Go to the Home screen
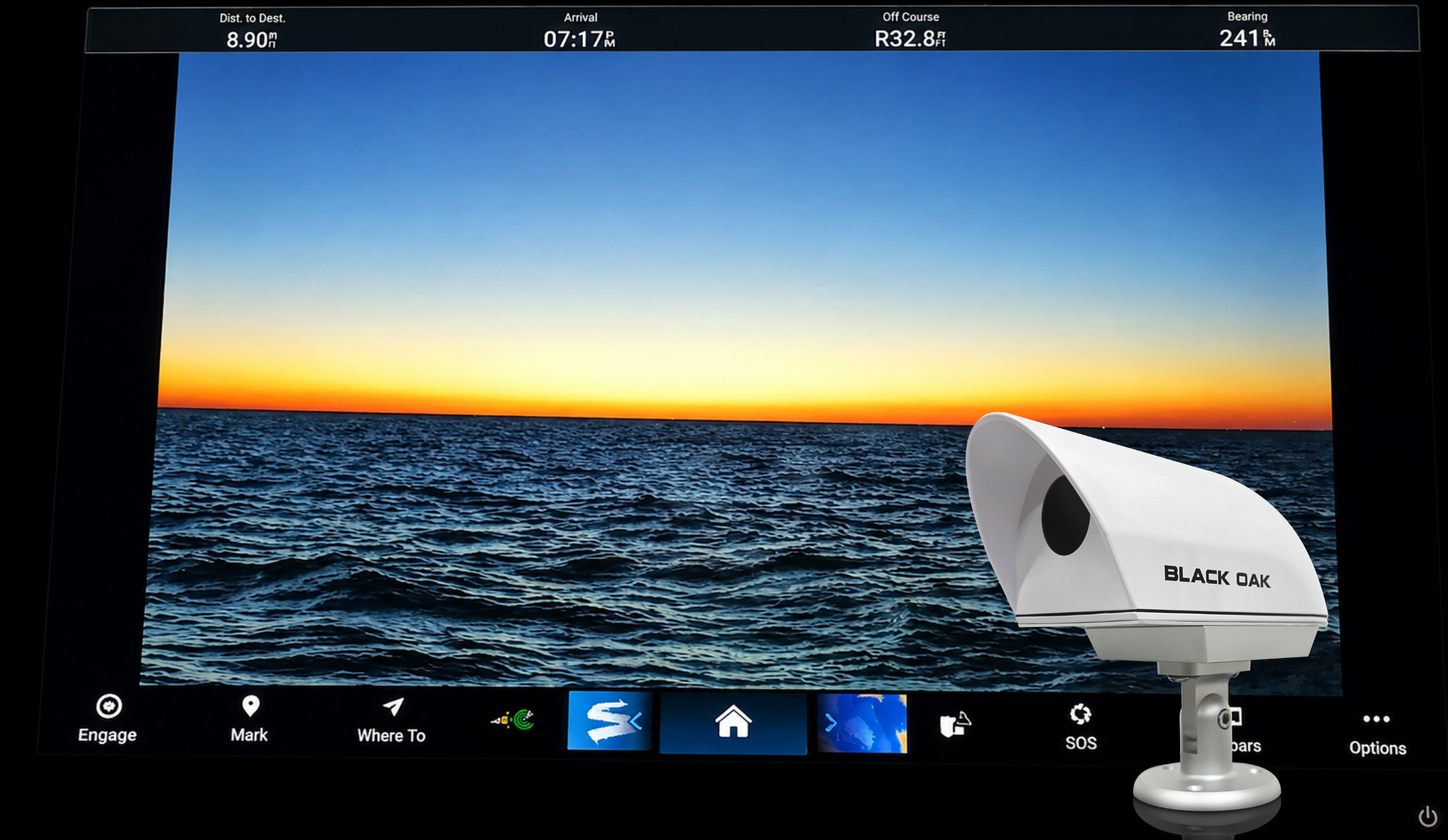 pyautogui.click(x=733, y=722)
